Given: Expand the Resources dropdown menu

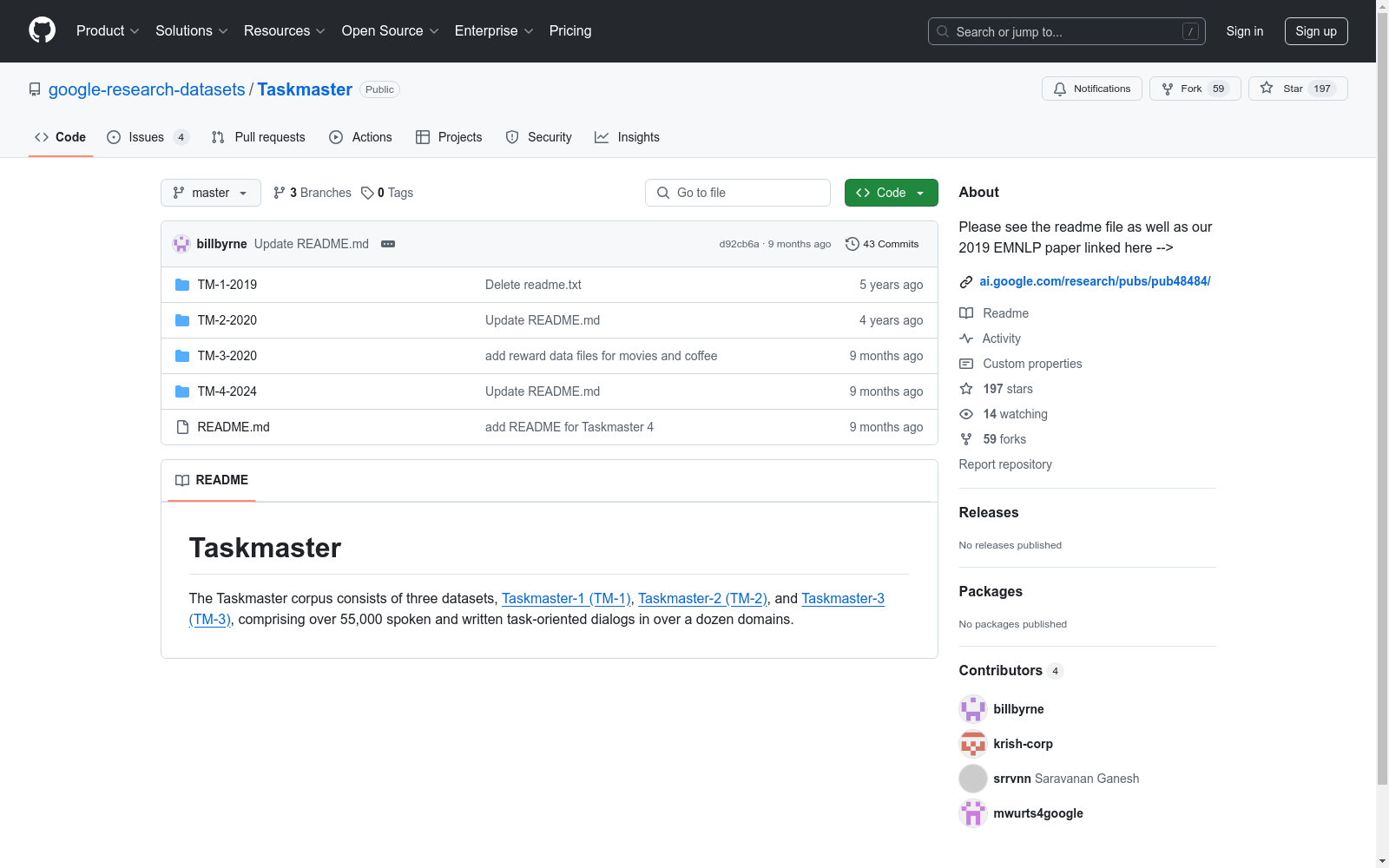Looking at the screenshot, I should (x=285, y=31).
